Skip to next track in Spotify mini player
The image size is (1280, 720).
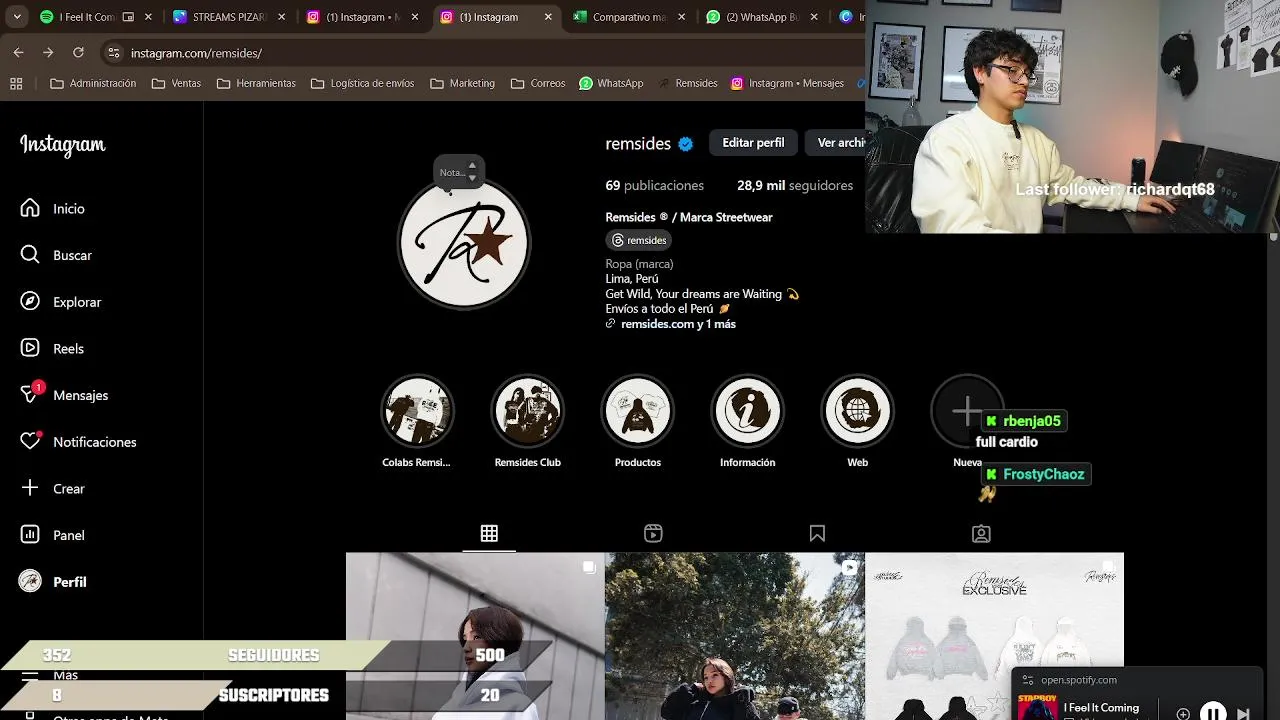(x=1243, y=713)
